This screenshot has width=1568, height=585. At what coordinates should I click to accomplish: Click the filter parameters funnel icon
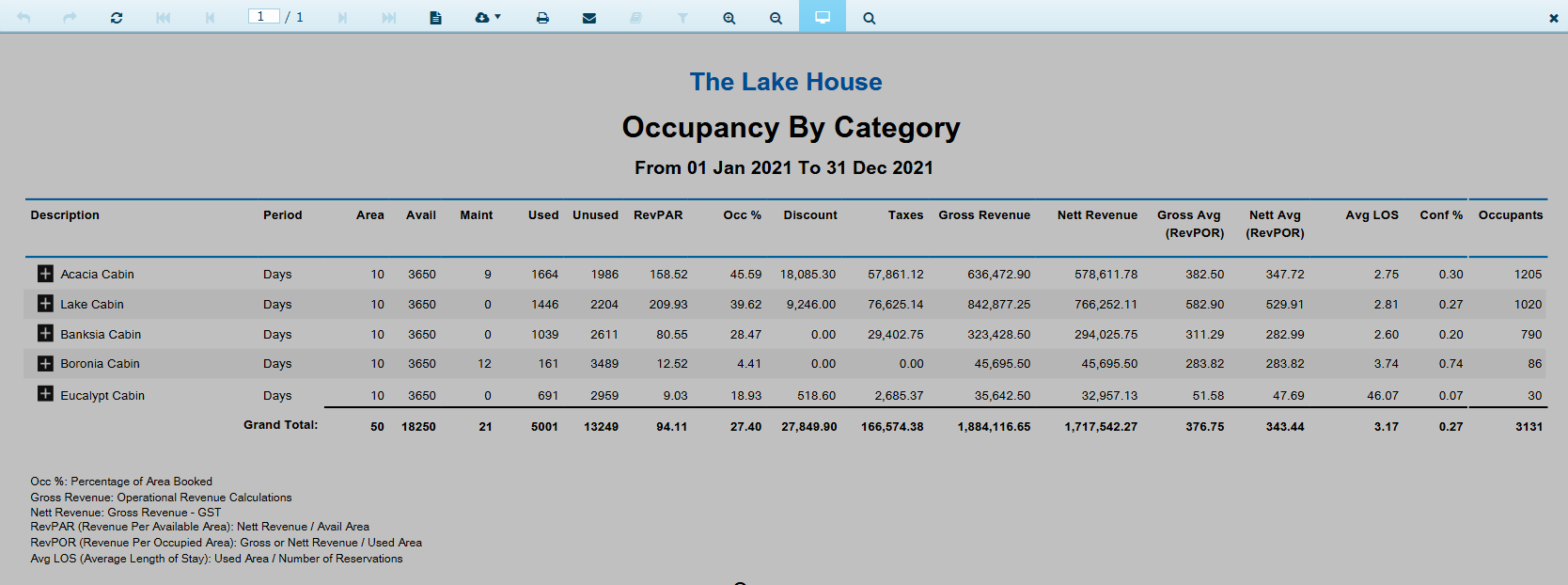[682, 17]
